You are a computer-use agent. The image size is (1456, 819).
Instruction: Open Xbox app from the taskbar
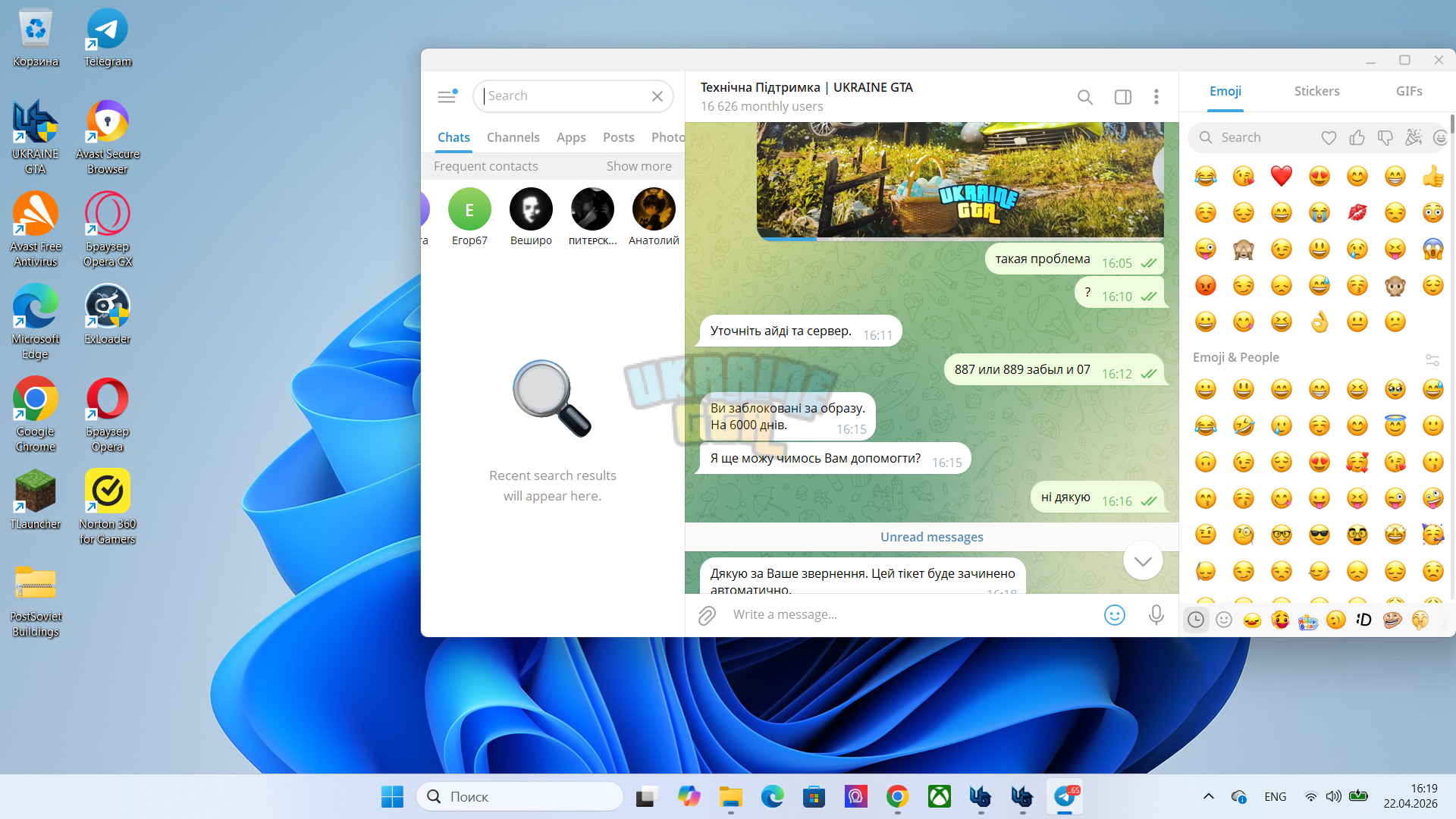940,797
